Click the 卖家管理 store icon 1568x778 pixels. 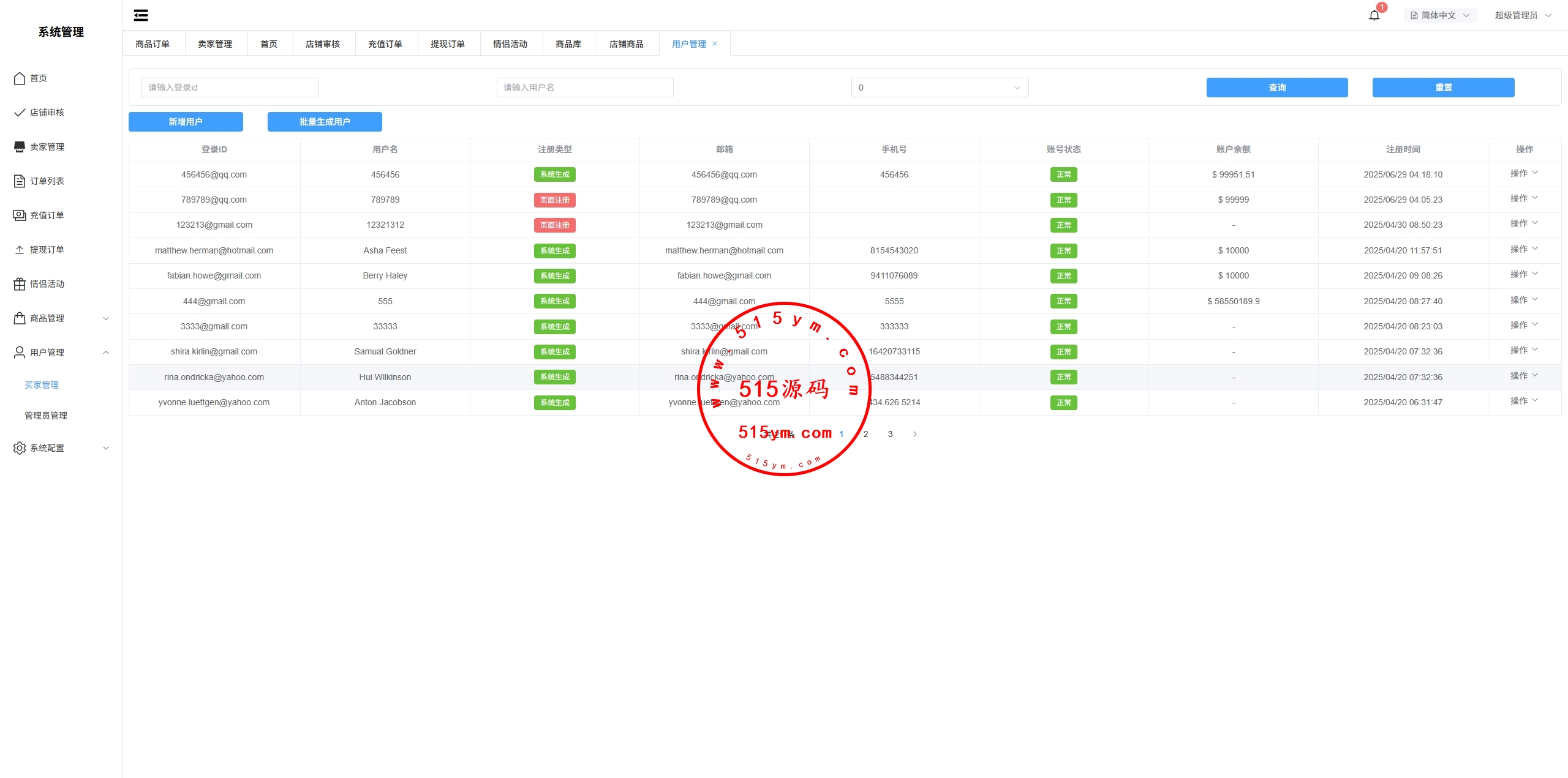pyautogui.click(x=20, y=147)
